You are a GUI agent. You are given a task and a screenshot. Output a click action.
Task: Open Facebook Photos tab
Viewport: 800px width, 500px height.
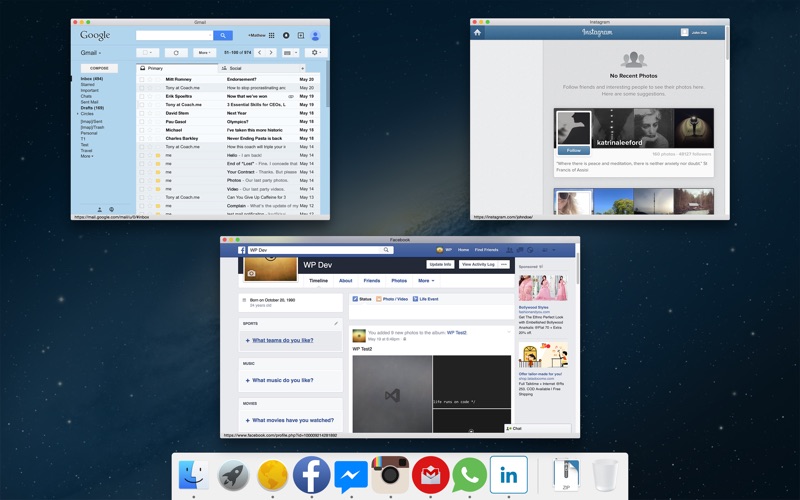399,281
